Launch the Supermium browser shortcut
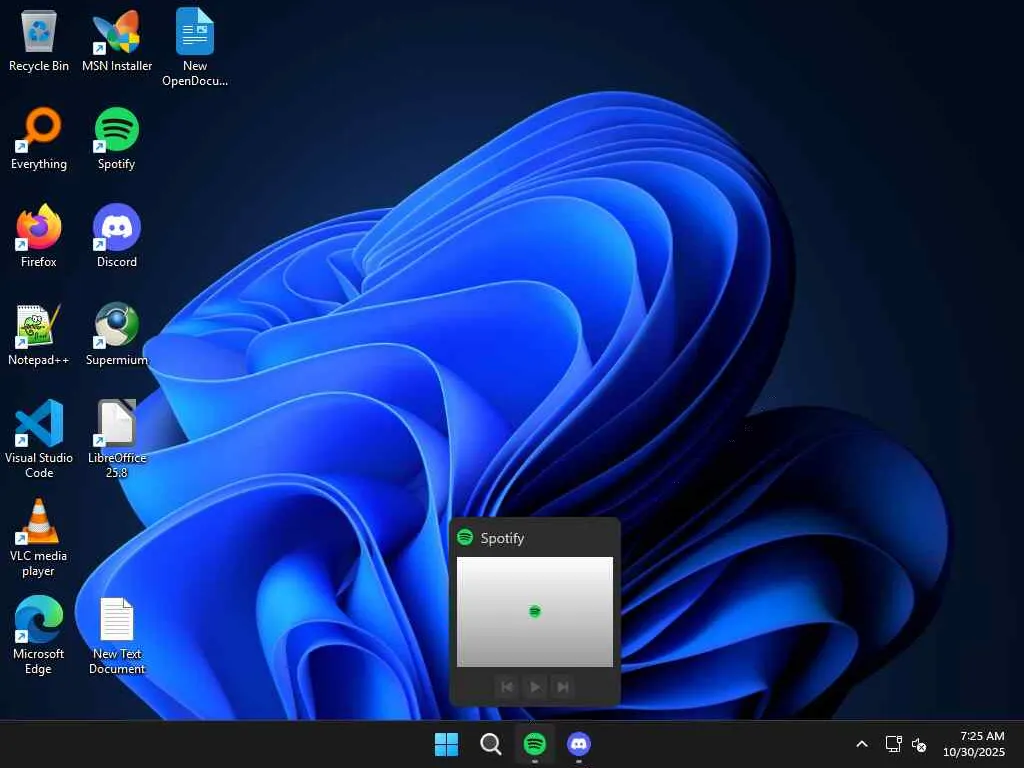This screenshot has width=1024, height=768. (117, 334)
